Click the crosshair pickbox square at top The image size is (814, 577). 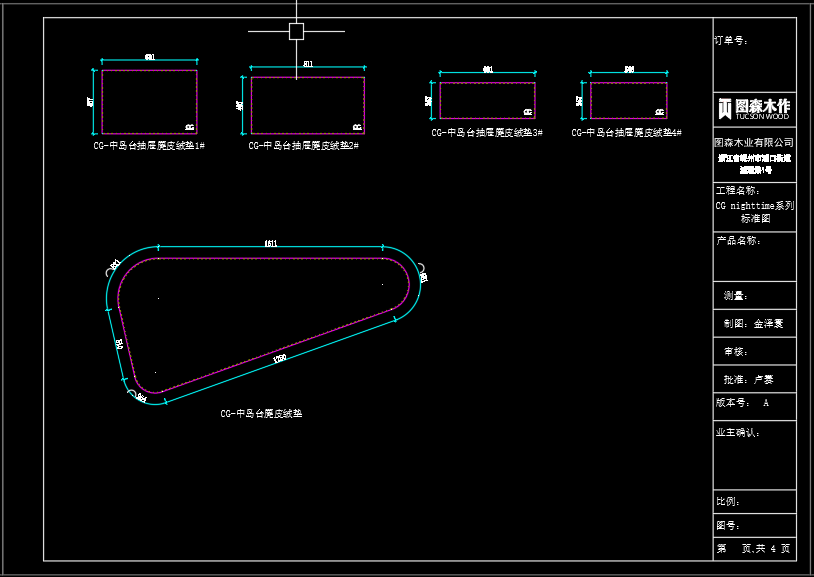296,31
